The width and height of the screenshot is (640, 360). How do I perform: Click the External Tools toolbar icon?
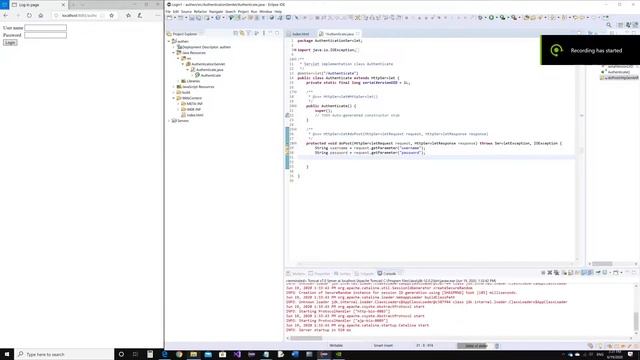click(x=514, y=18)
